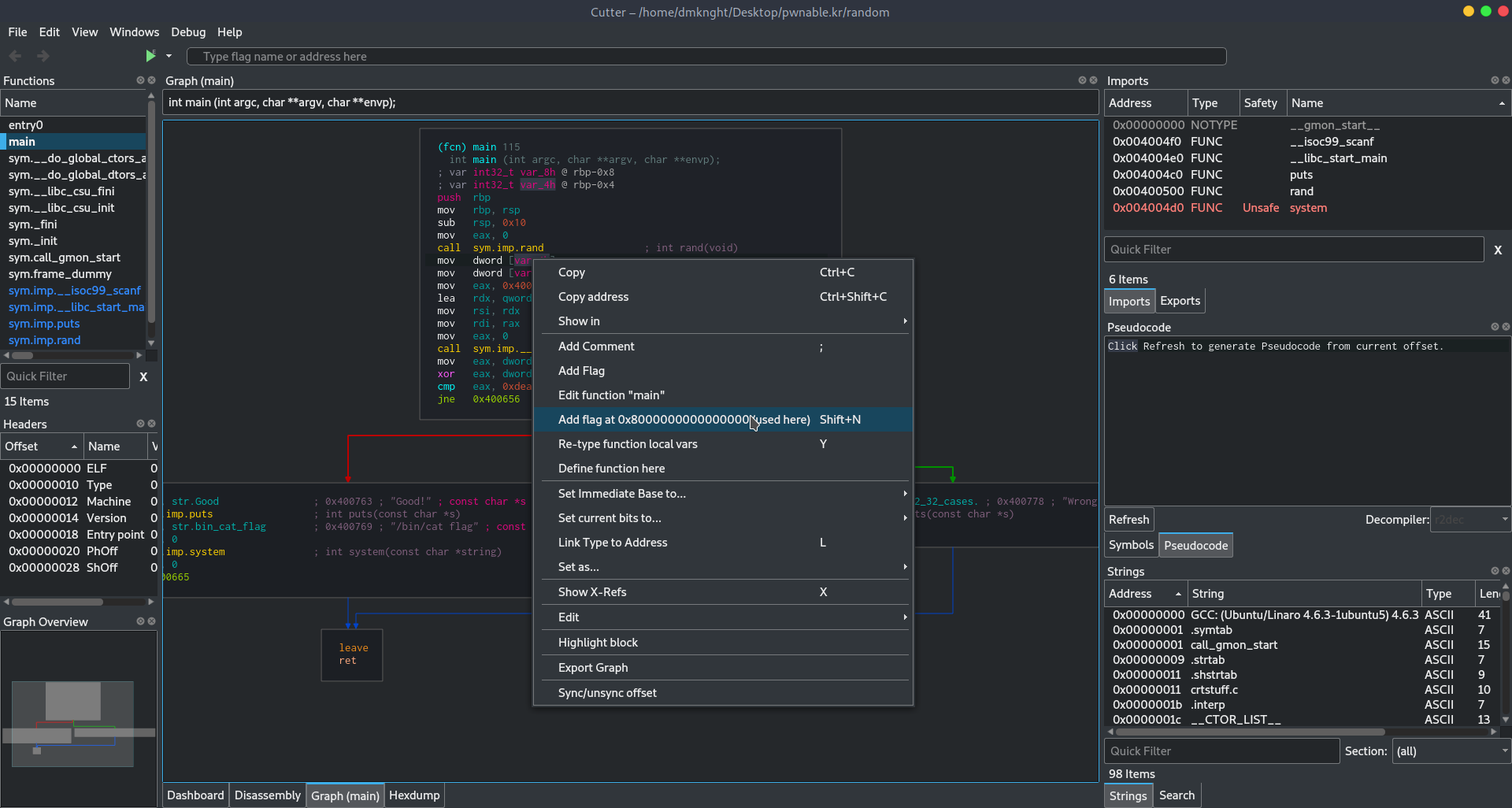
Task: Select the Unsafe system import row
Action: click(x=1306, y=208)
